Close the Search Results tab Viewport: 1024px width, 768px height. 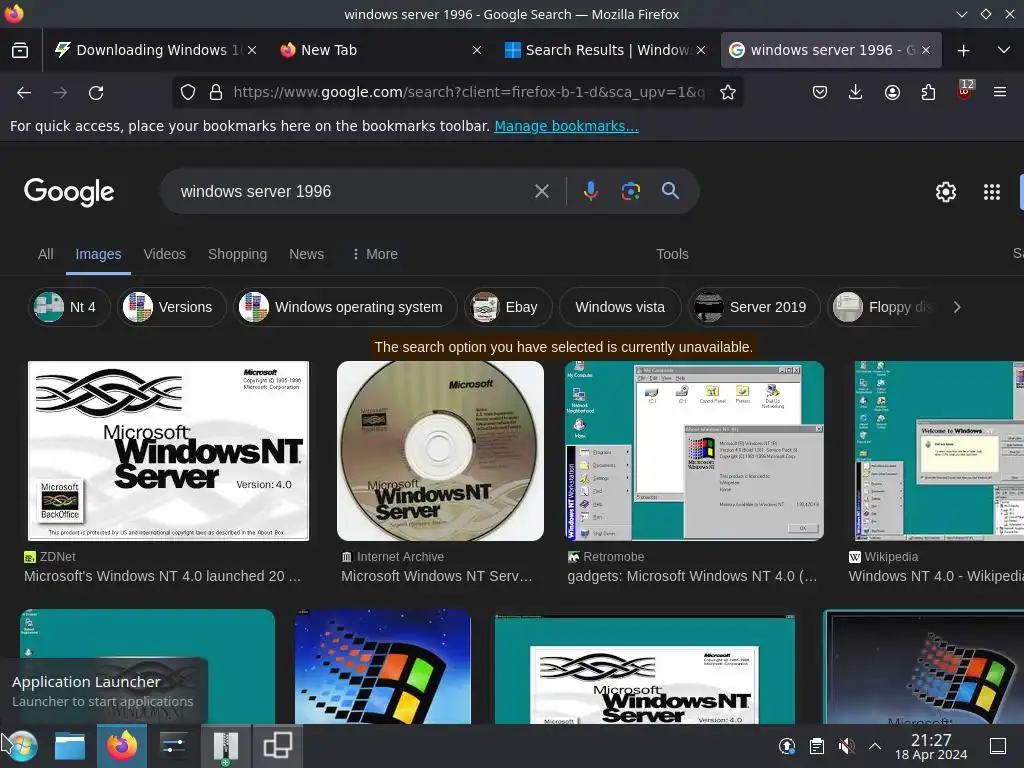(701, 50)
